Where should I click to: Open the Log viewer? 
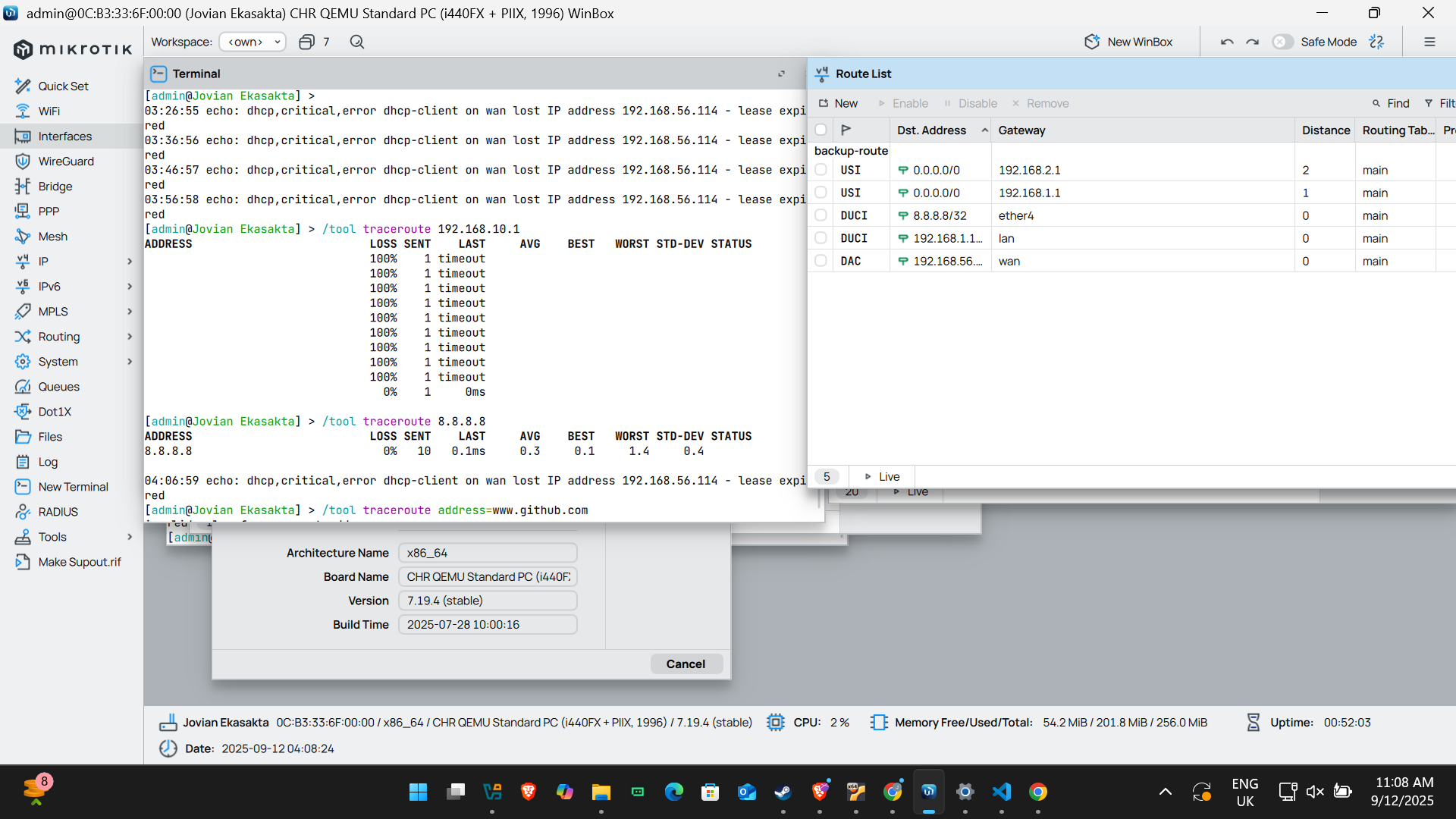(48, 462)
